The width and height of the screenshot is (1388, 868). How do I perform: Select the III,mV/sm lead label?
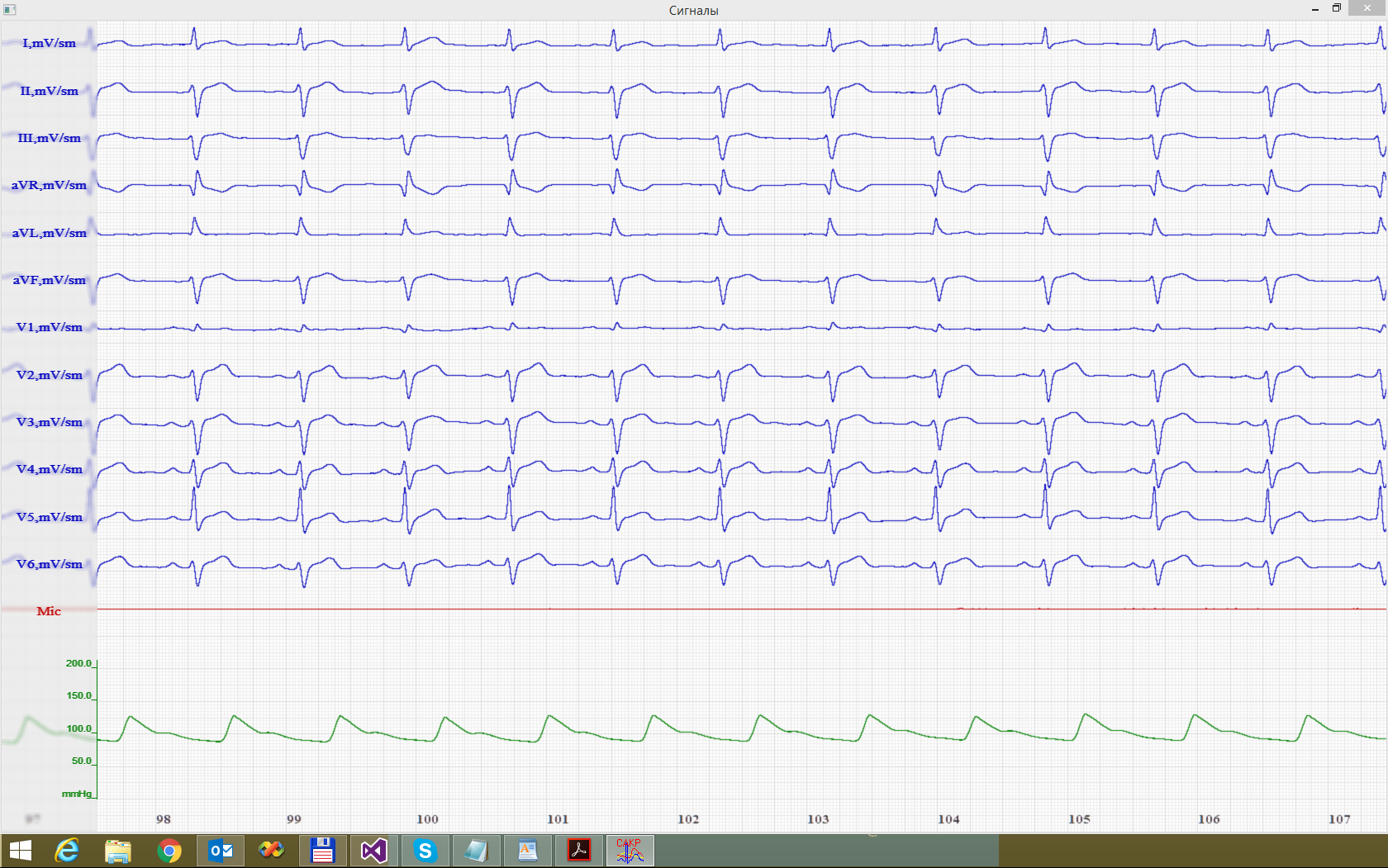click(49, 138)
